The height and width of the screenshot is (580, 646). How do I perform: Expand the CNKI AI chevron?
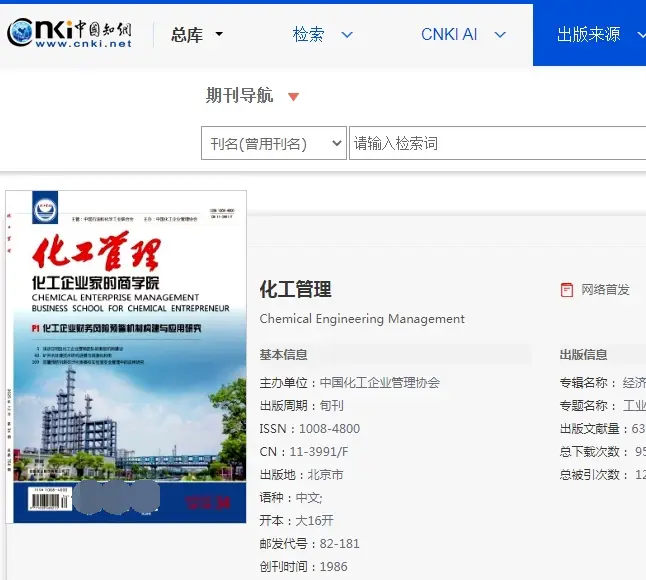[500, 35]
